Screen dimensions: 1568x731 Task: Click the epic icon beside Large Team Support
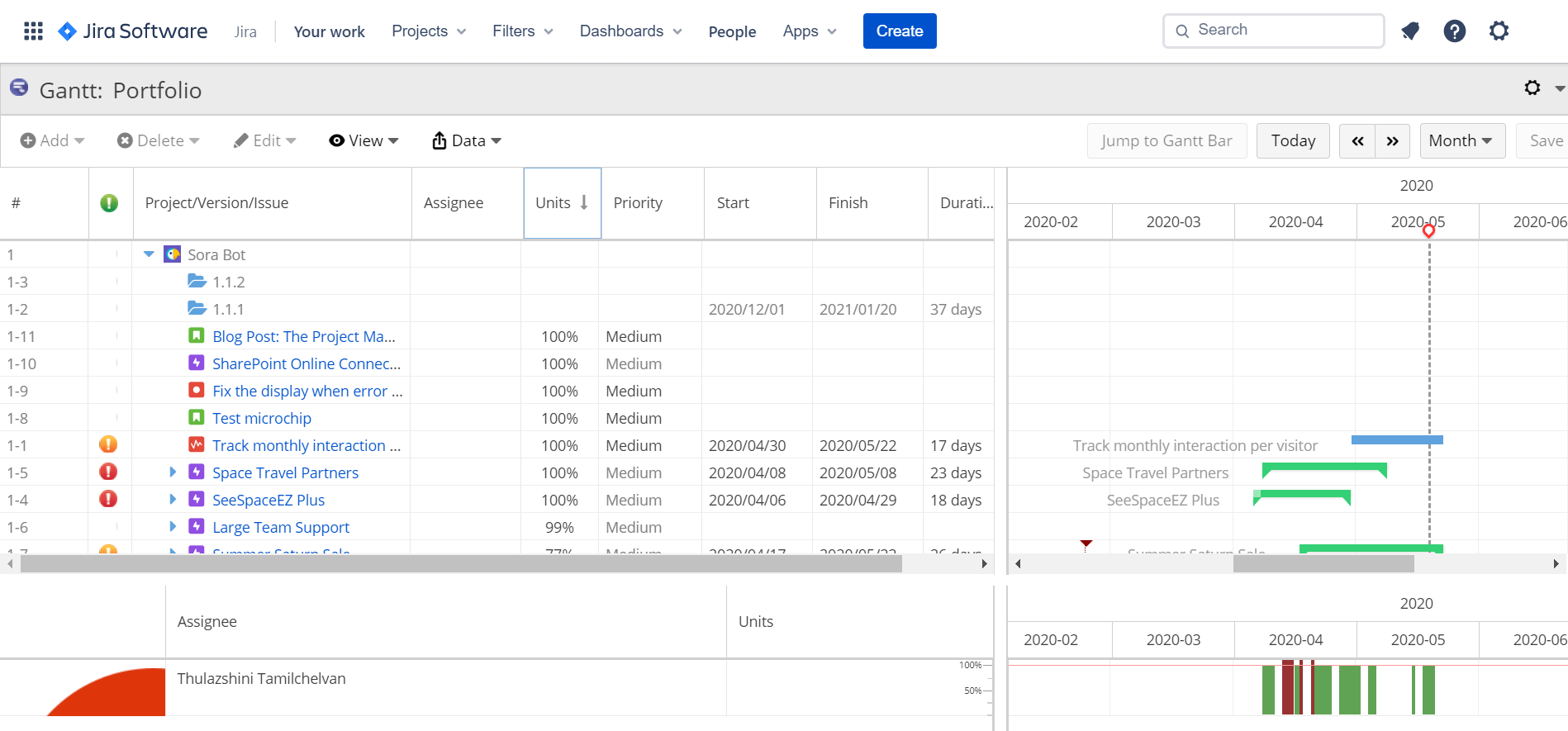197,526
